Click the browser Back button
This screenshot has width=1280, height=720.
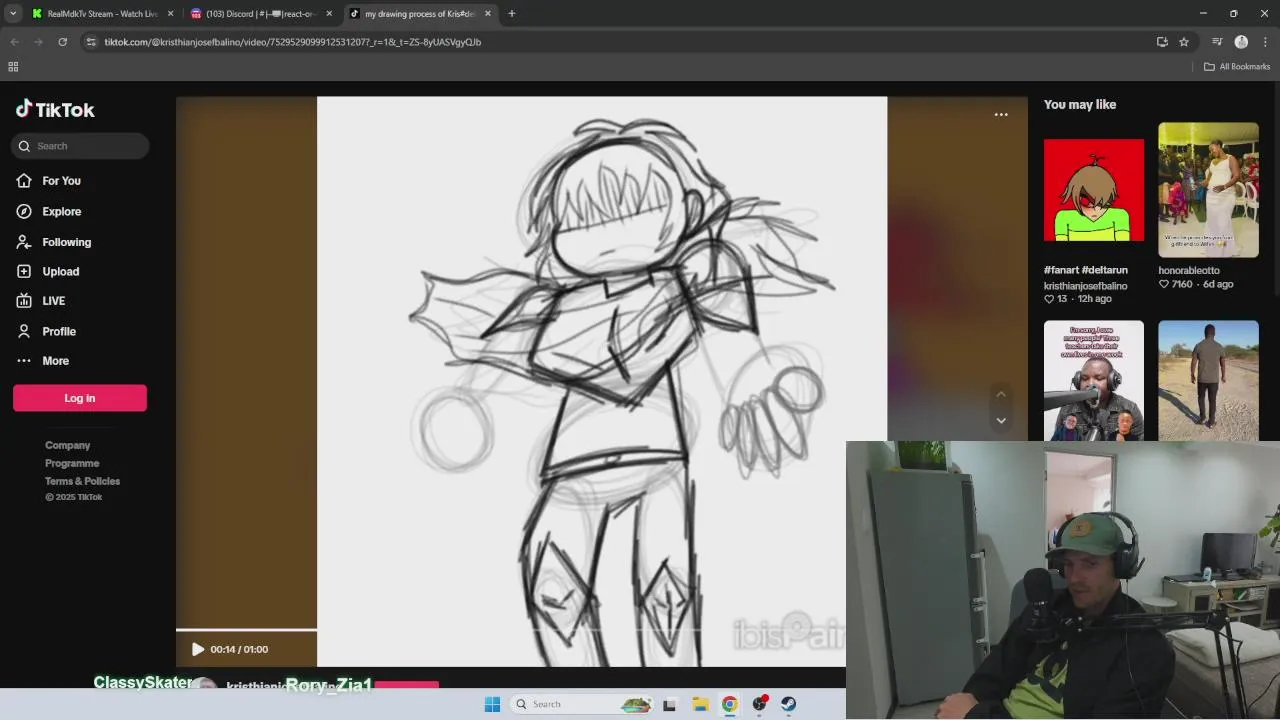pos(14,42)
